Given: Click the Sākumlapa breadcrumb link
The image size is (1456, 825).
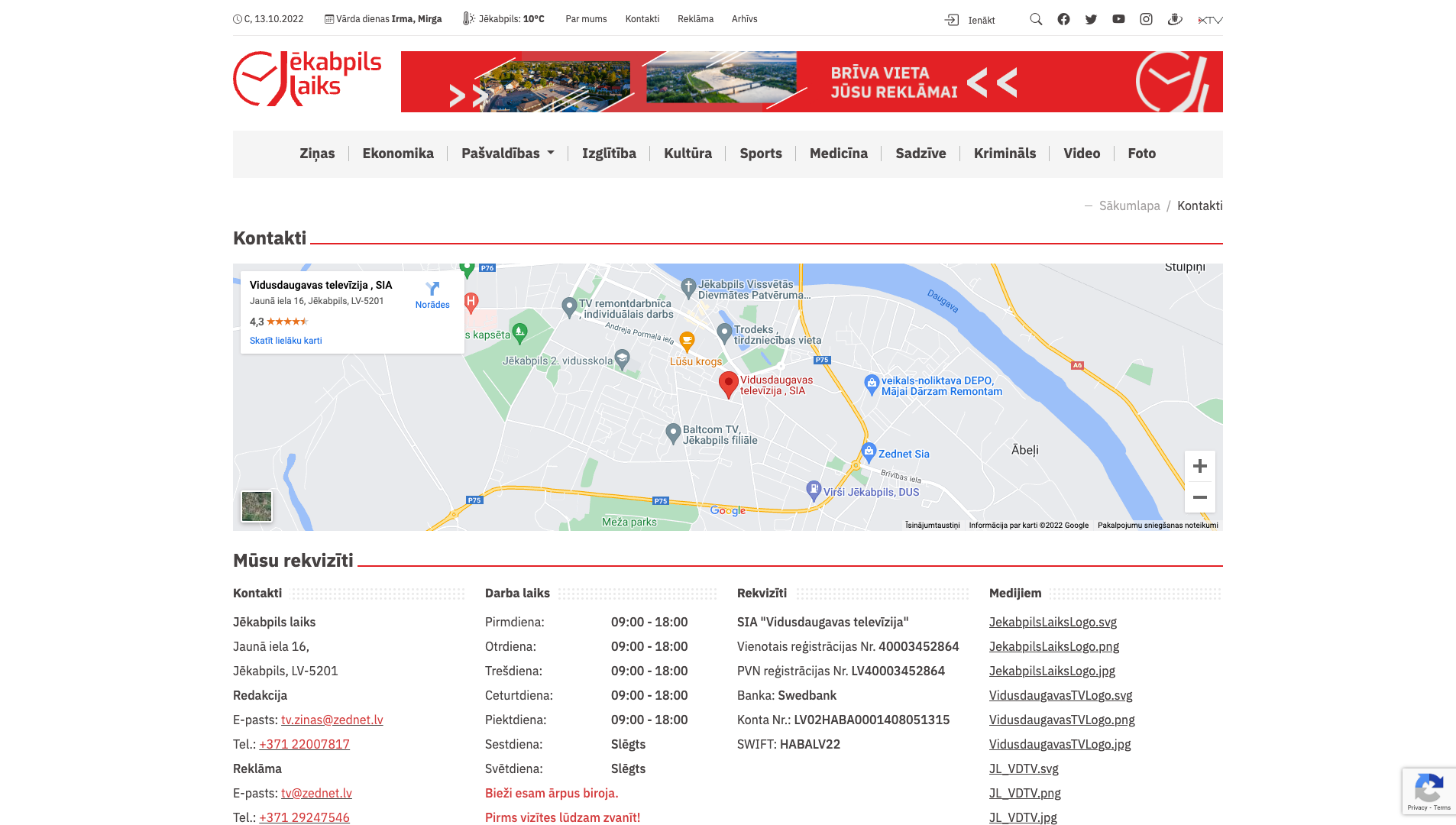Looking at the screenshot, I should [1129, 205].
